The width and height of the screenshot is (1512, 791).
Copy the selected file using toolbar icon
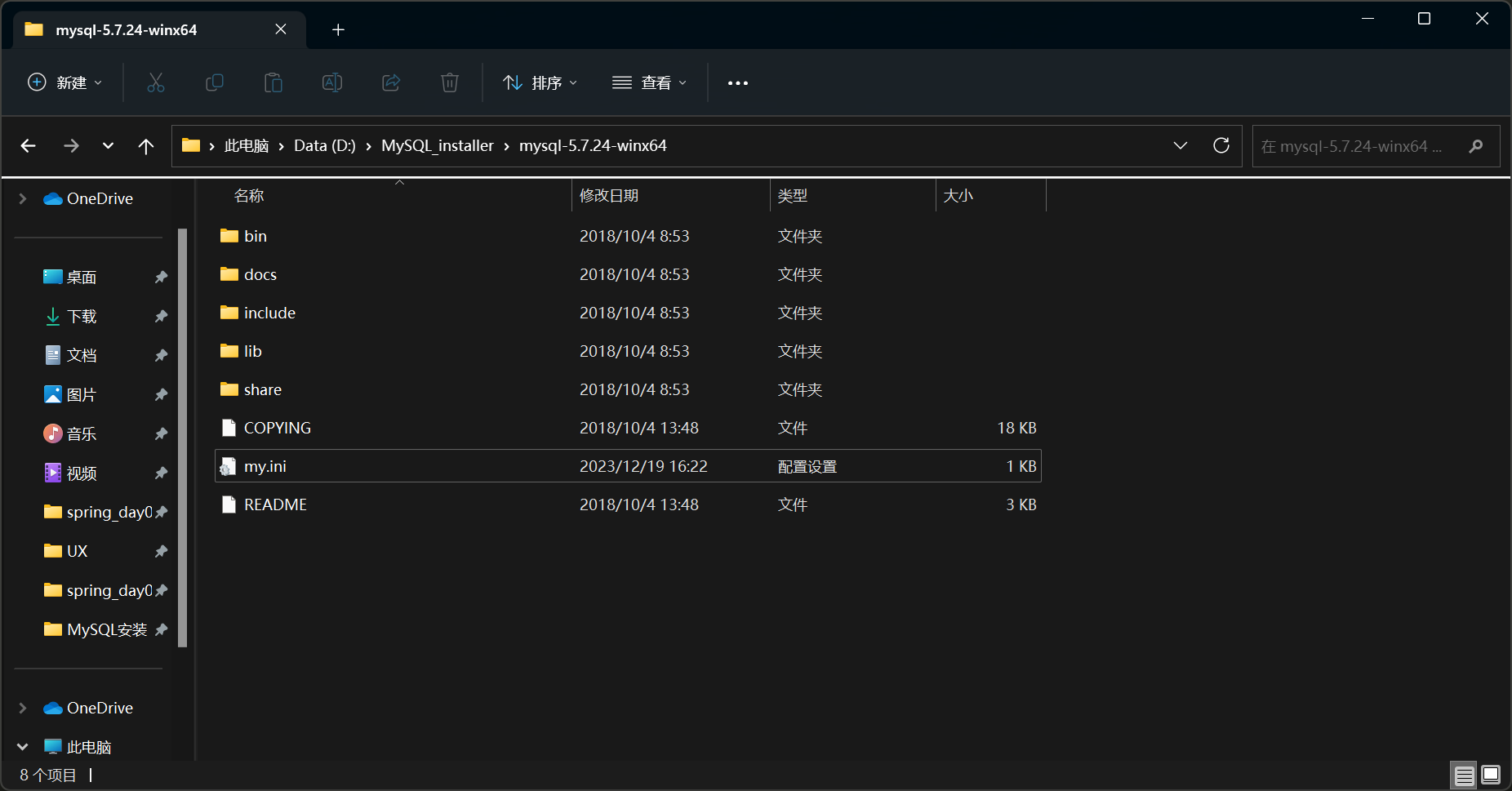point(214,82)
